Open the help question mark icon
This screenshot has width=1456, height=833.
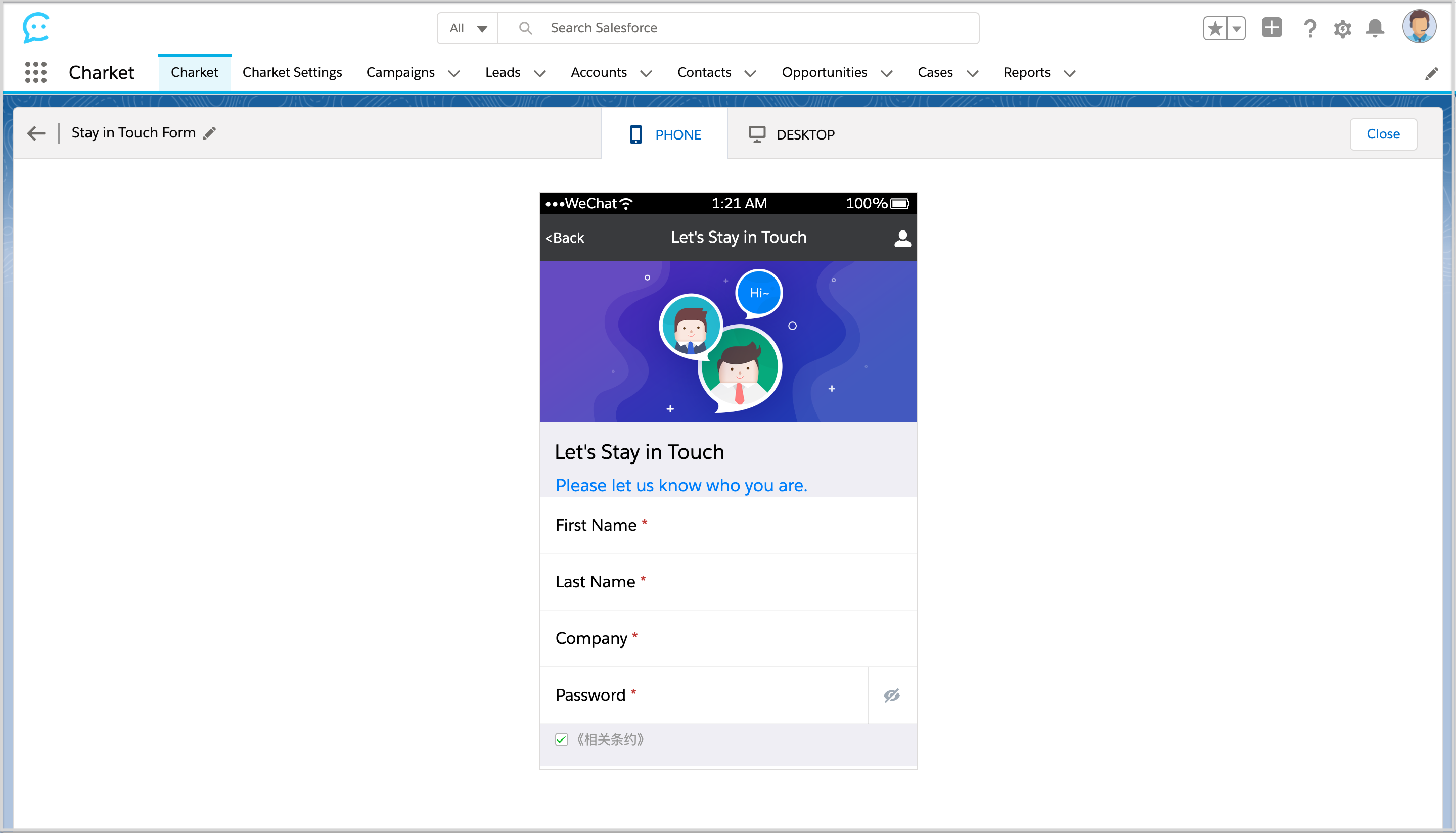tap(1309, 28)
